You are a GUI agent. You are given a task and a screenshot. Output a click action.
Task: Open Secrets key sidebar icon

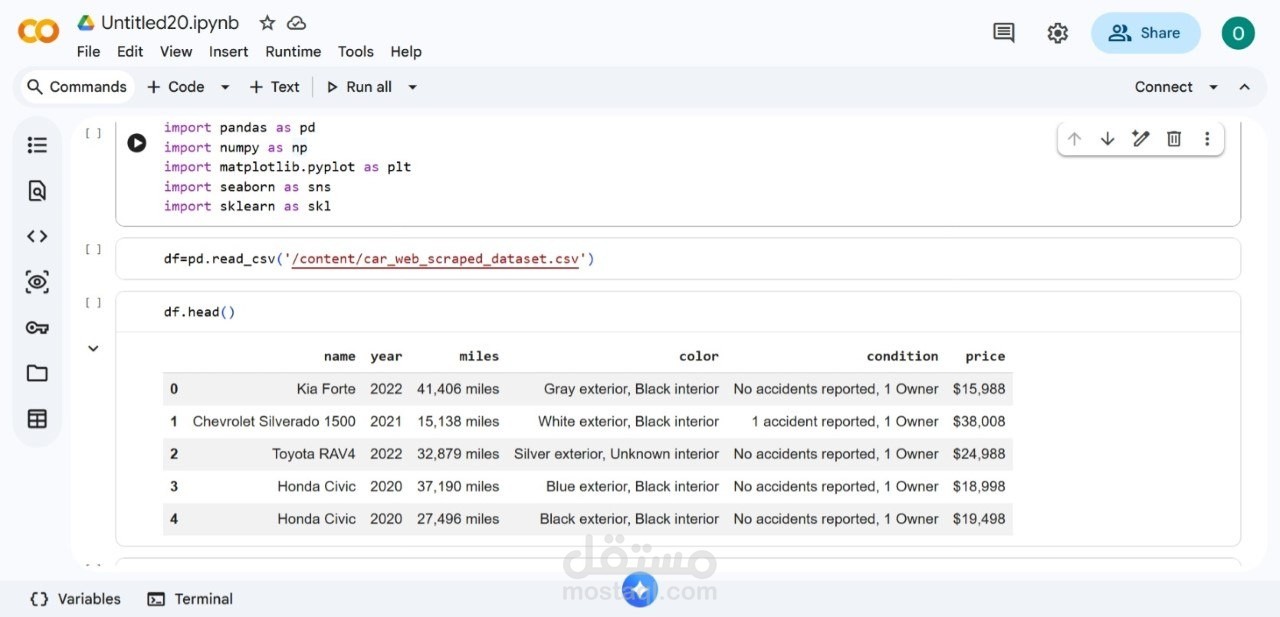tap(37, 328)
